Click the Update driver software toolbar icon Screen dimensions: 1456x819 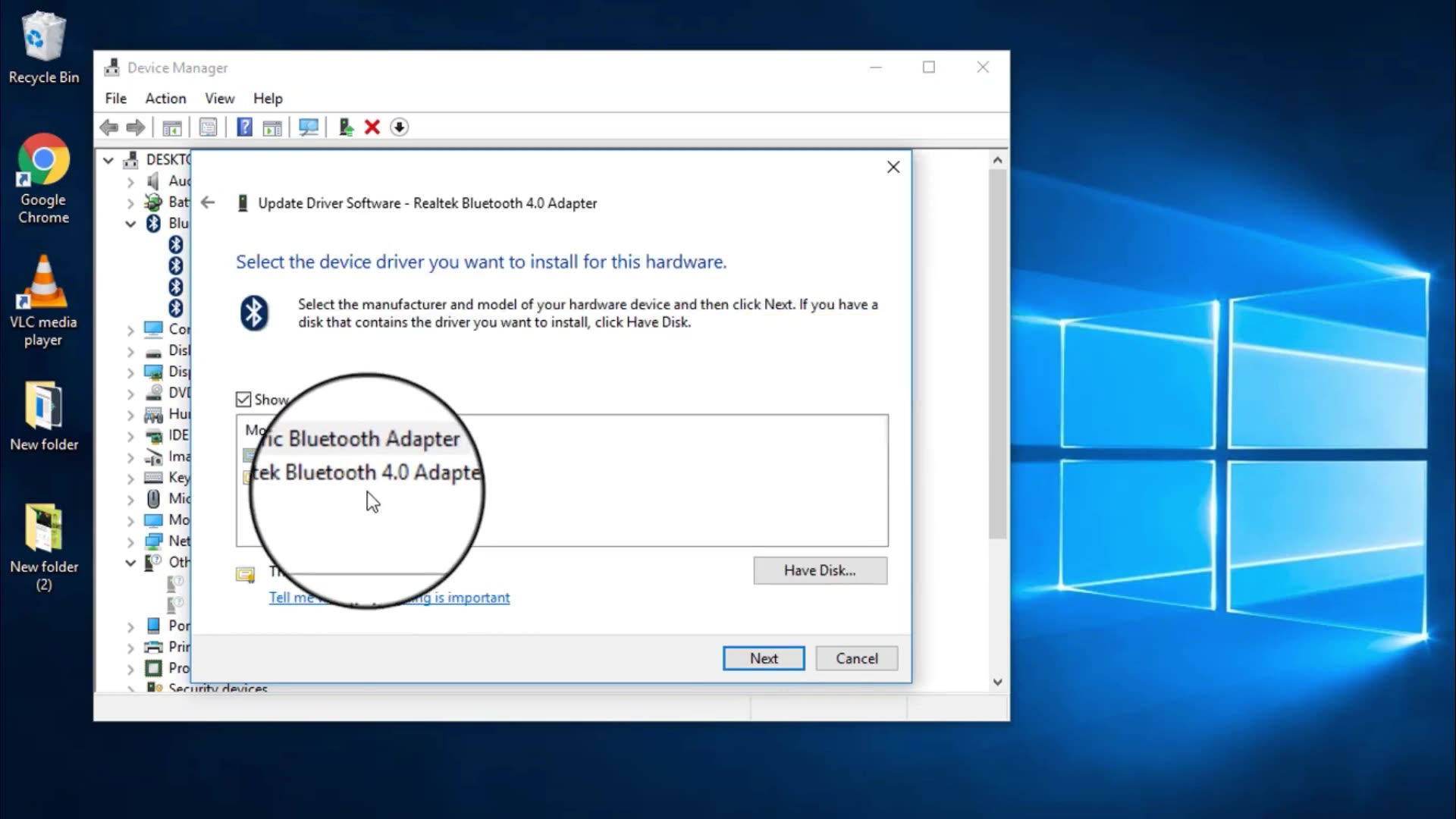click(x=346, y=127)
